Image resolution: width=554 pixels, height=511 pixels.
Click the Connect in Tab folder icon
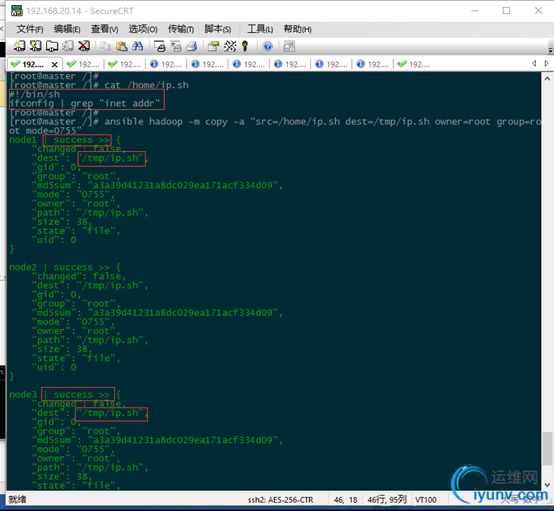pyautogui.click(x=52, y=46)
